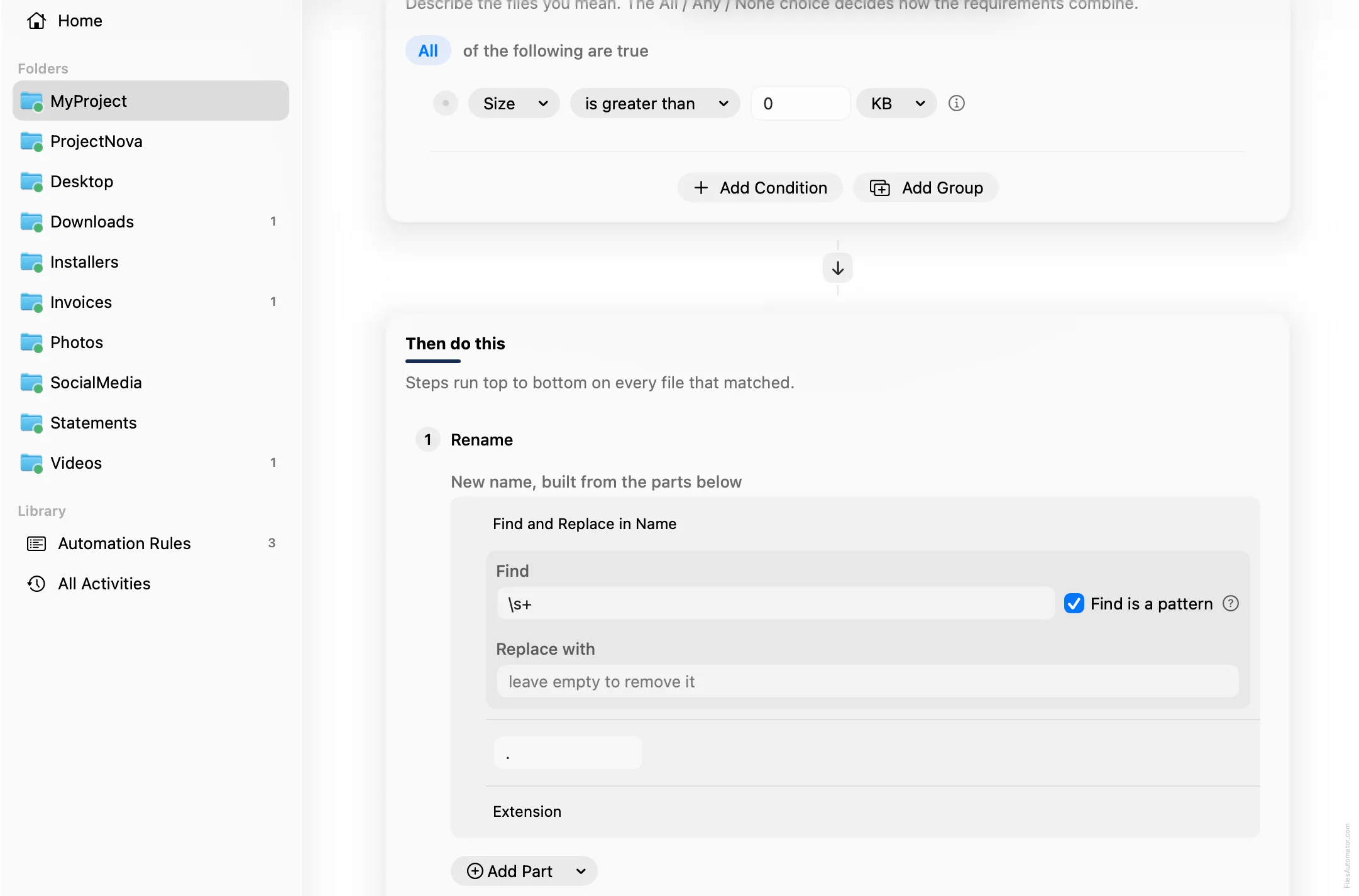1359x896 pixels.
Task: Click the Find pattern input field
Action: (776, 603)
